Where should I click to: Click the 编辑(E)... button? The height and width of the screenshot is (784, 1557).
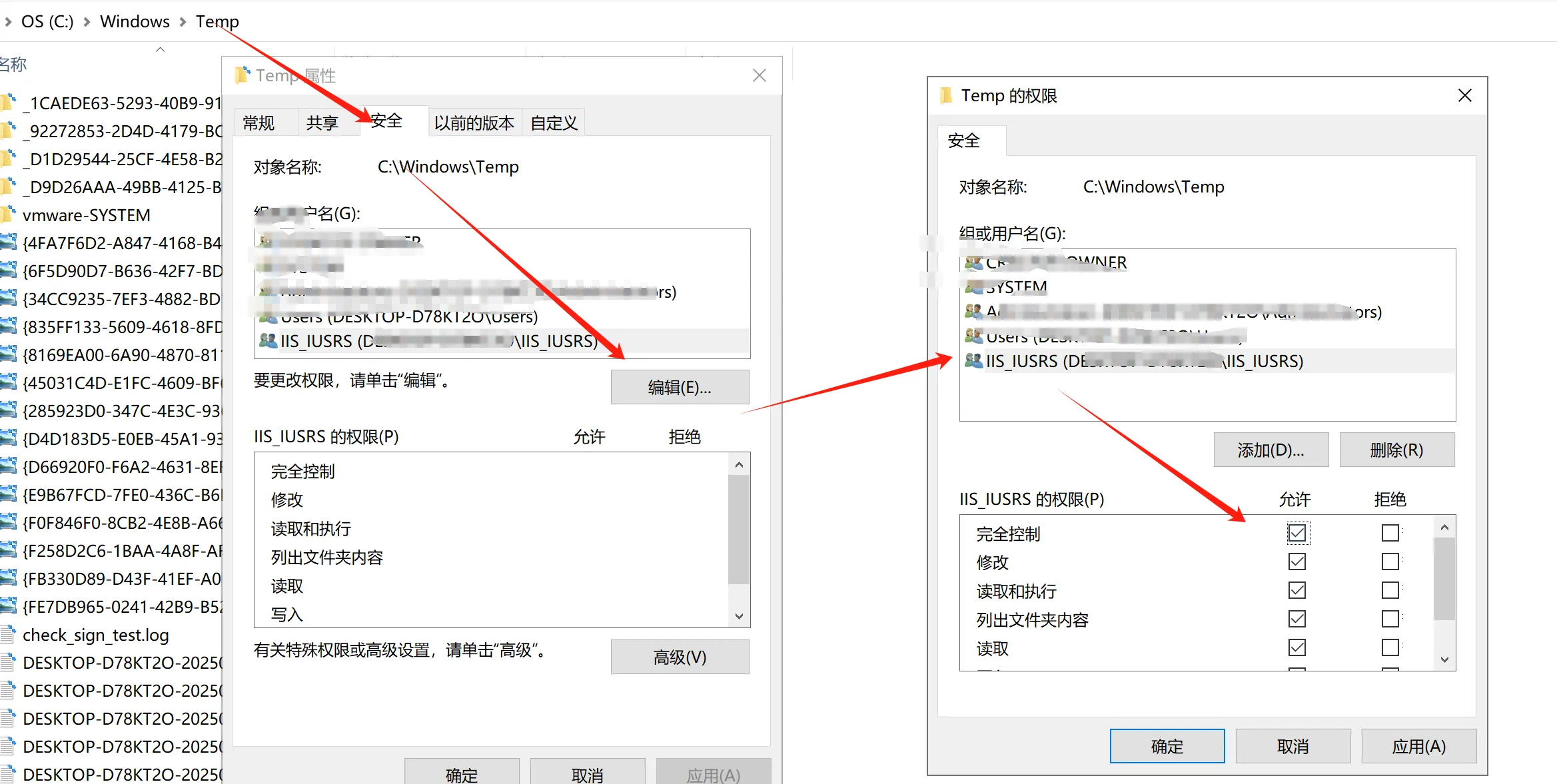tap(680, 387)
